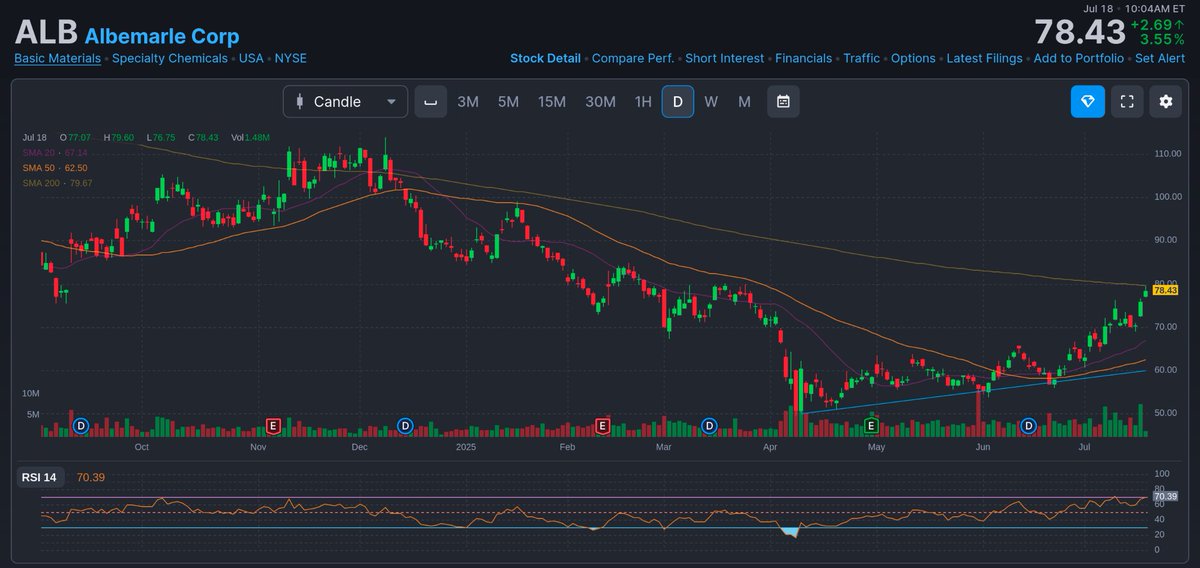Click the earnings E marker in November
Viewport: 1200px width, 568px height.
pos(273,426)
